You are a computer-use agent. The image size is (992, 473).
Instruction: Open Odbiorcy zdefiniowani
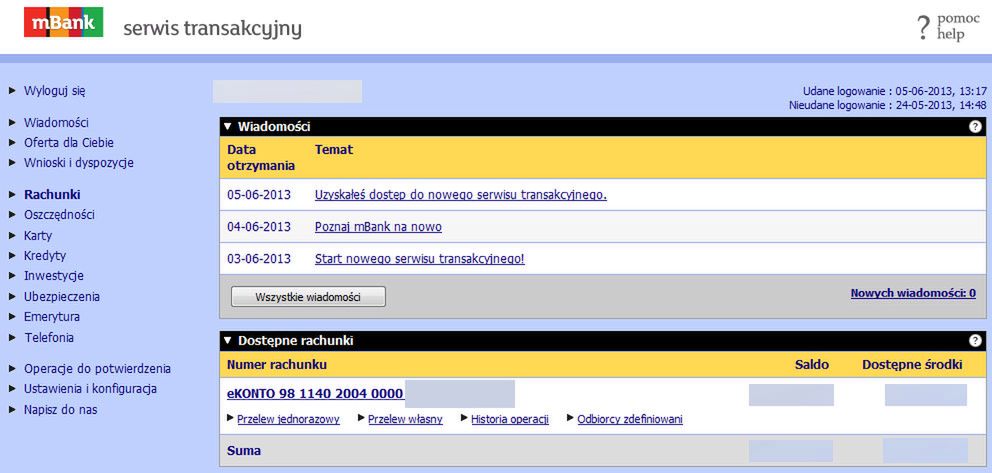tap(629, 419)
